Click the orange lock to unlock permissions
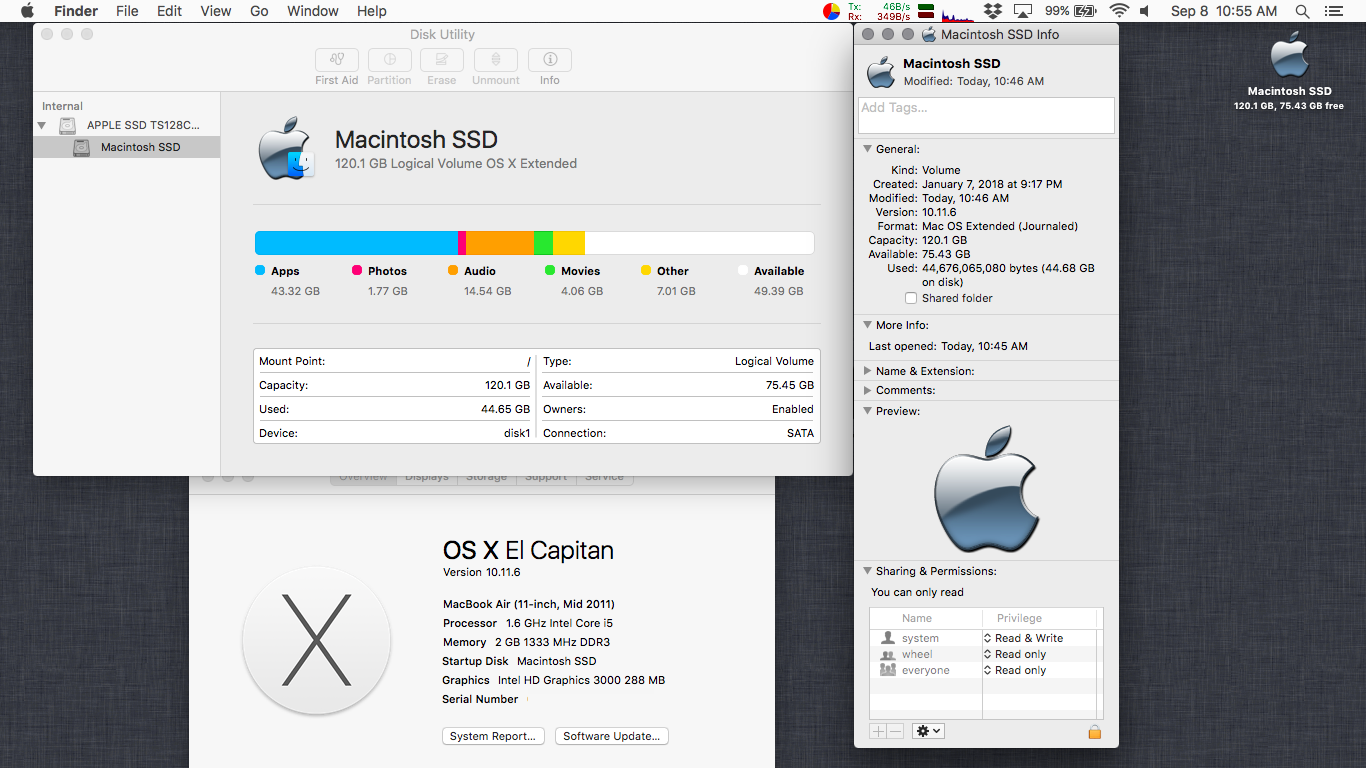 [x=1095, y=731]
